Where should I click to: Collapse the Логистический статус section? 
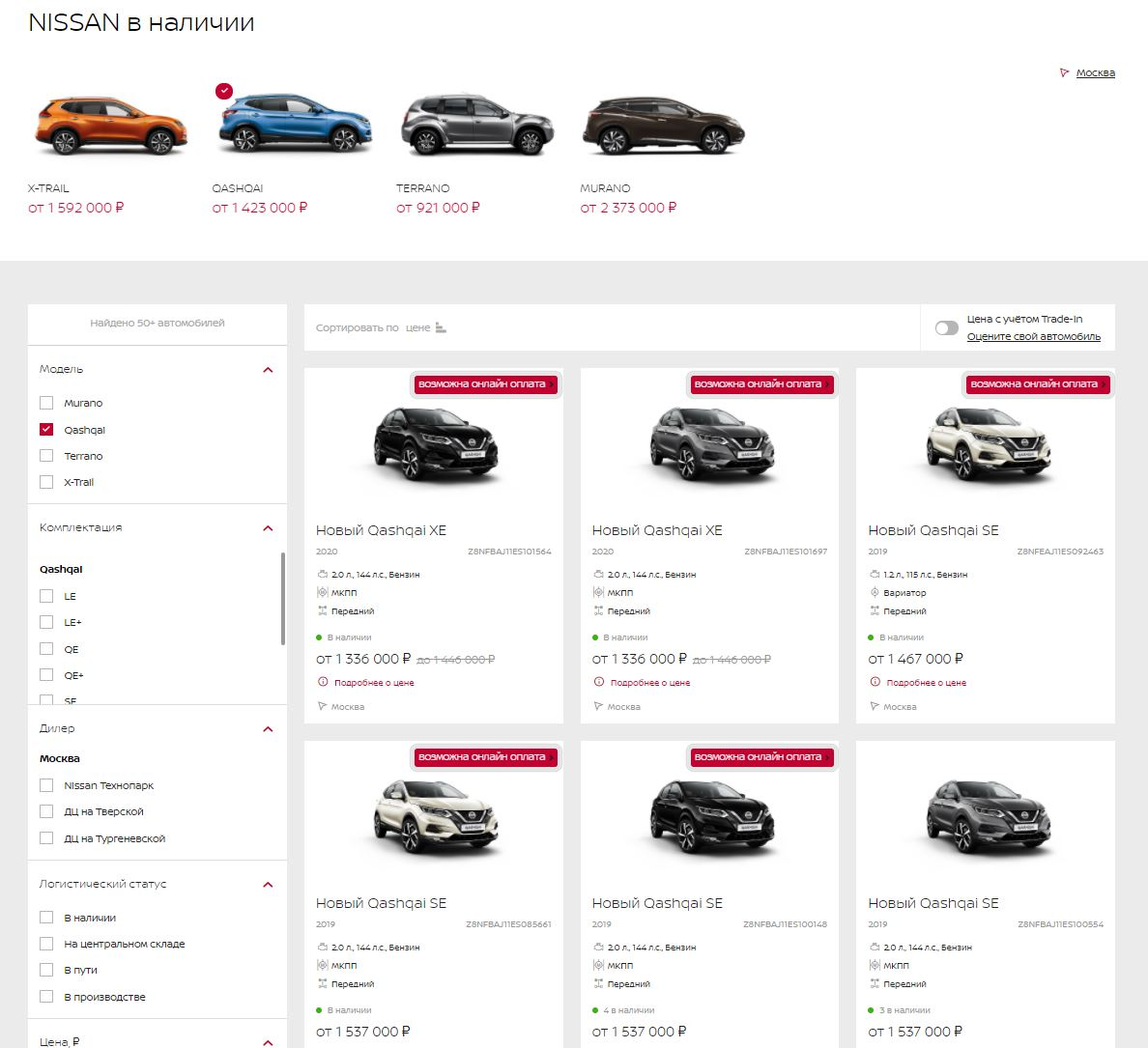[x=268, y=884]
